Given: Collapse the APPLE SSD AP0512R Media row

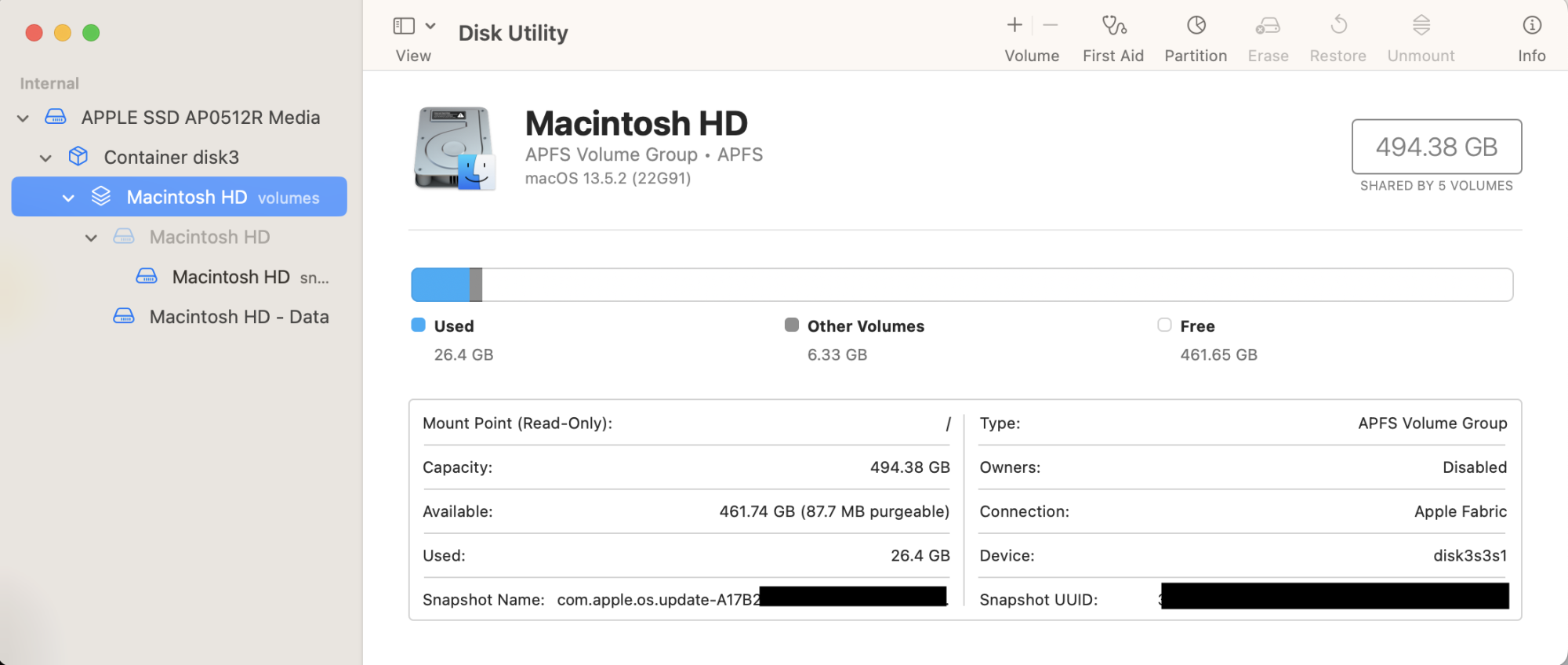Looking at the screenshot, I should [x=23, y=118].
